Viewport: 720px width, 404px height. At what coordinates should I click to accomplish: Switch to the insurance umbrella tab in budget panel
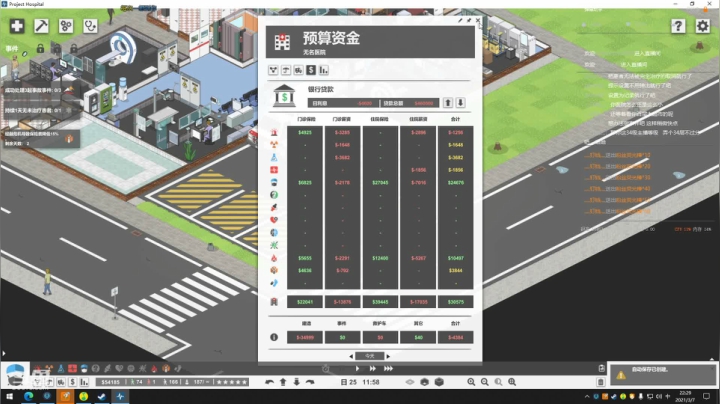pos(286,70)
